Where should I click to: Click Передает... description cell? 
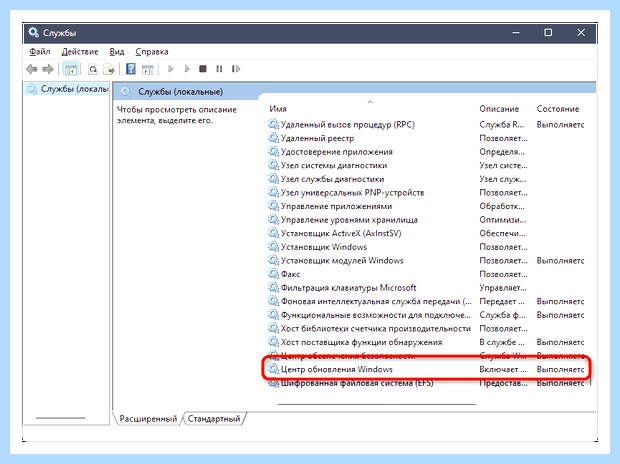click(x=502, y=301)
